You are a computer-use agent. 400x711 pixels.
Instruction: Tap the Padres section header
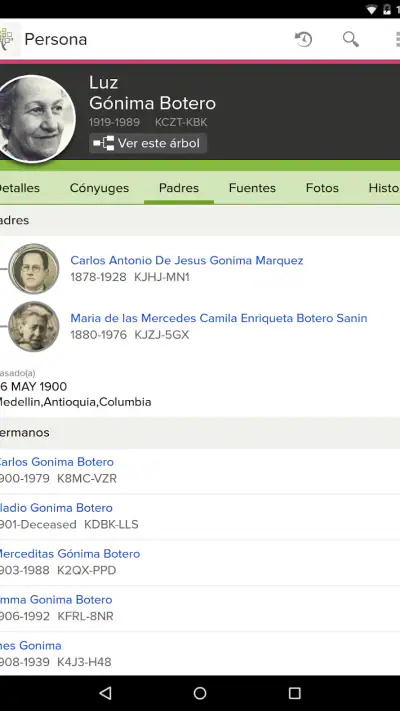200,220
